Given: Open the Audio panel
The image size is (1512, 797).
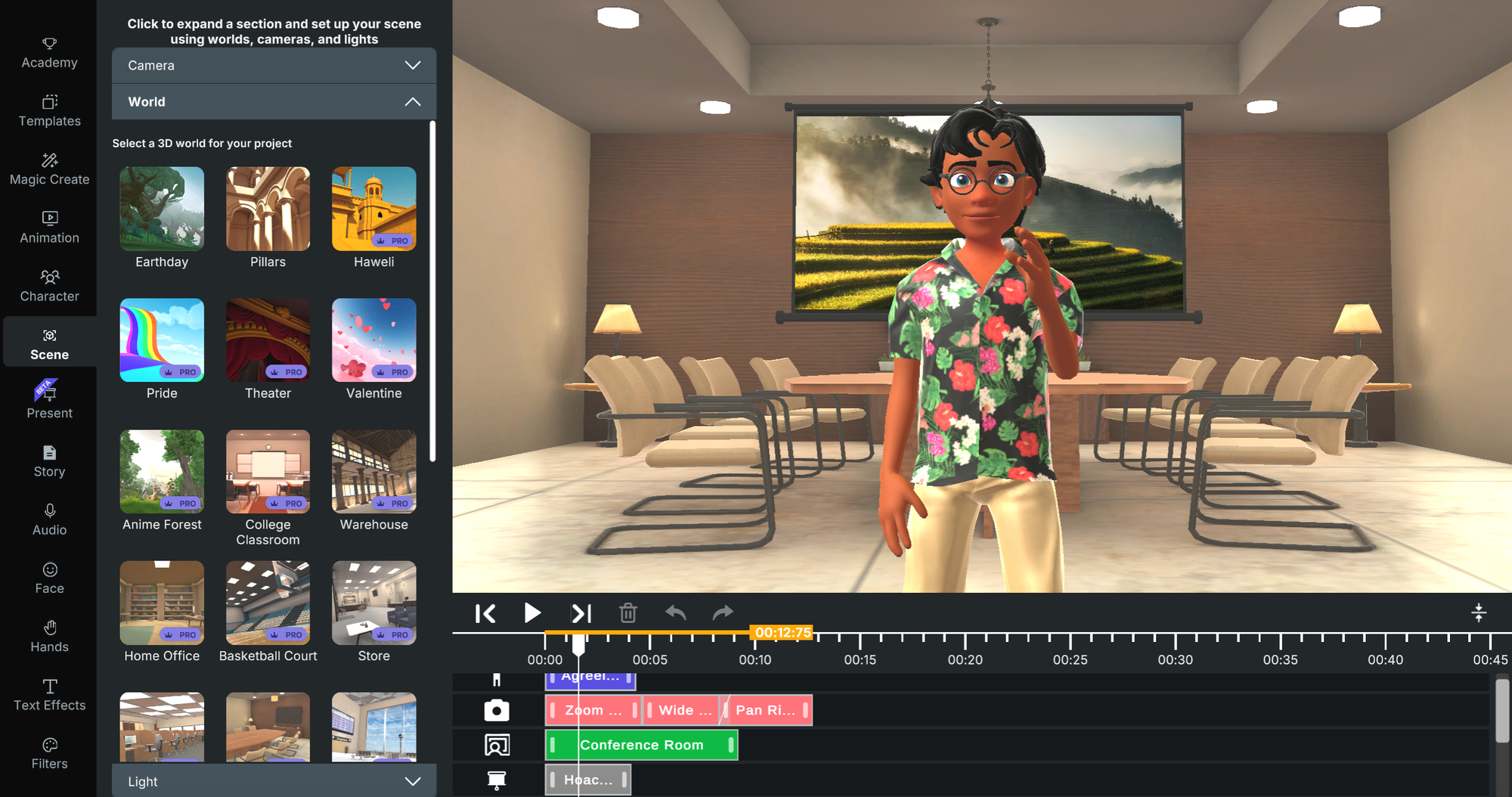Looking at the screenshot, I should 48,519.
